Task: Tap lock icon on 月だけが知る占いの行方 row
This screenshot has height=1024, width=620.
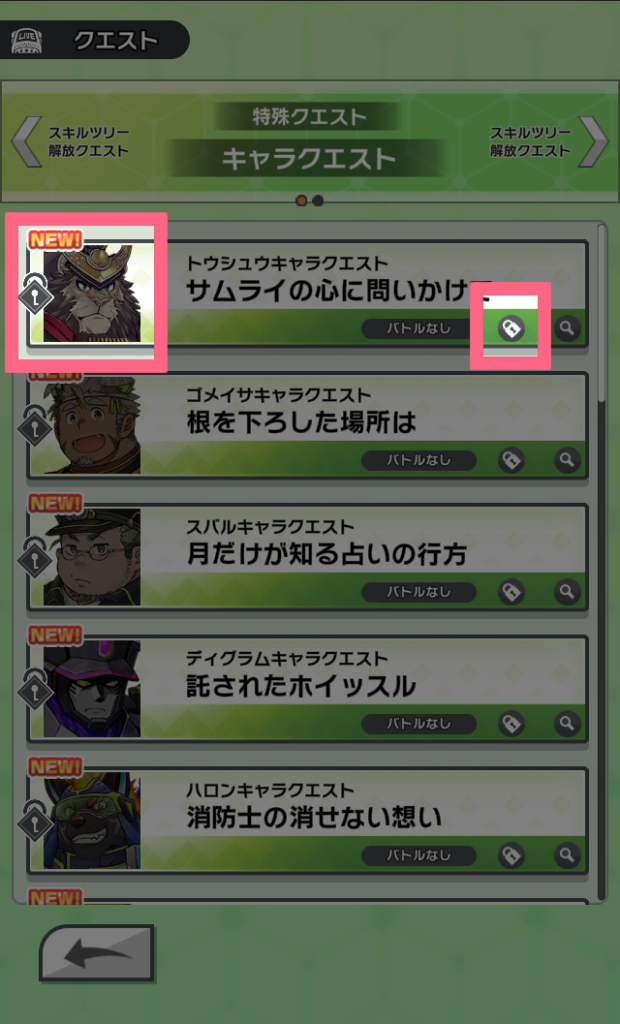Action: 511,592
